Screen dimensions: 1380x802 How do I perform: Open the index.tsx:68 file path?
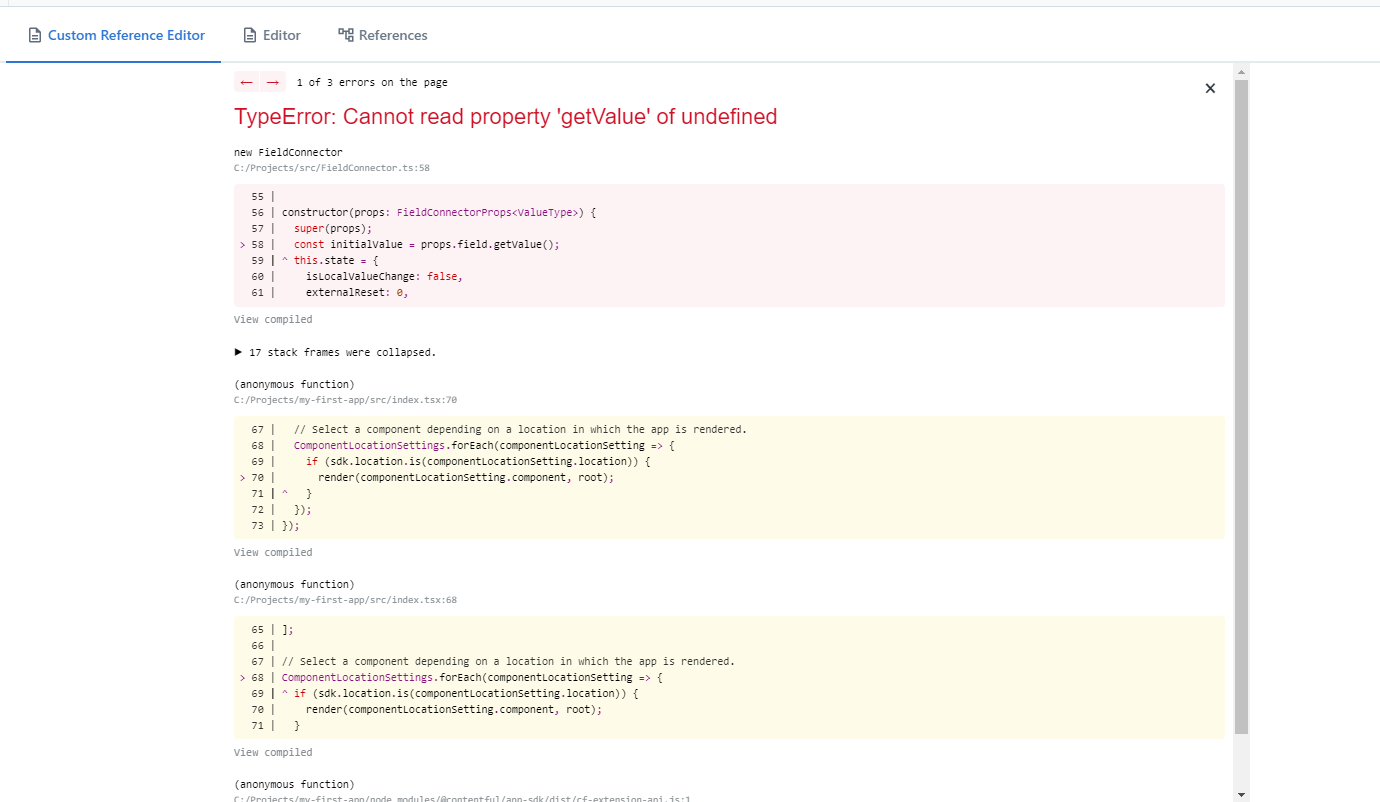coord(345,599)
